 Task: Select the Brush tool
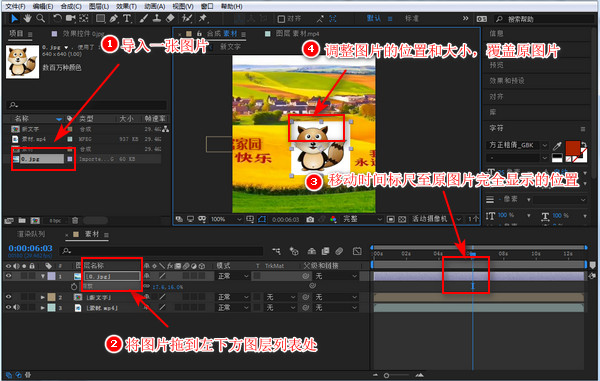coord(143,18)
